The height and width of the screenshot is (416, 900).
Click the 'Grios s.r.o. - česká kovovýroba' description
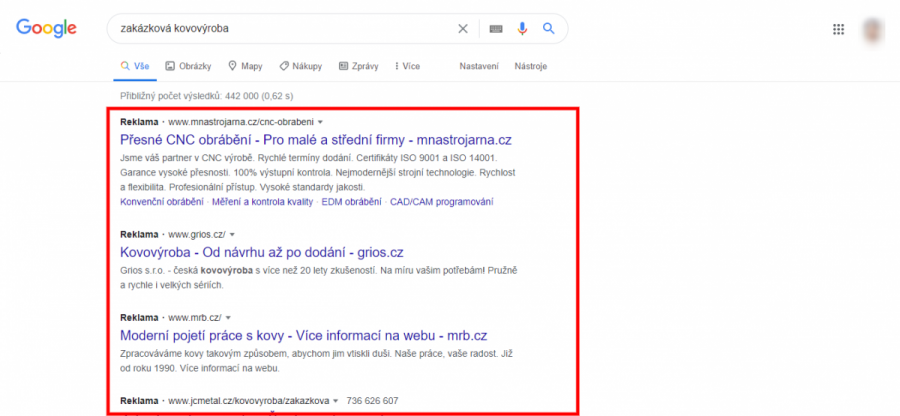319,277
